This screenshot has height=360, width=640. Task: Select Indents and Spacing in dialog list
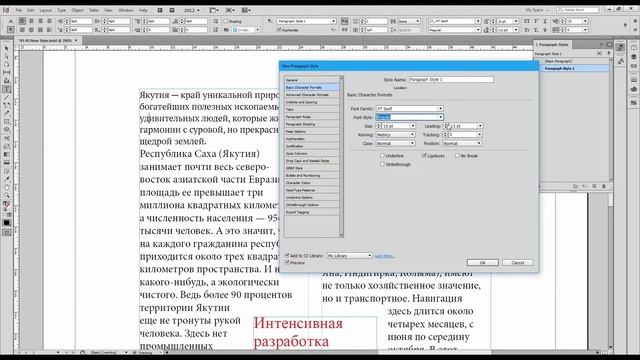point(311,102)
